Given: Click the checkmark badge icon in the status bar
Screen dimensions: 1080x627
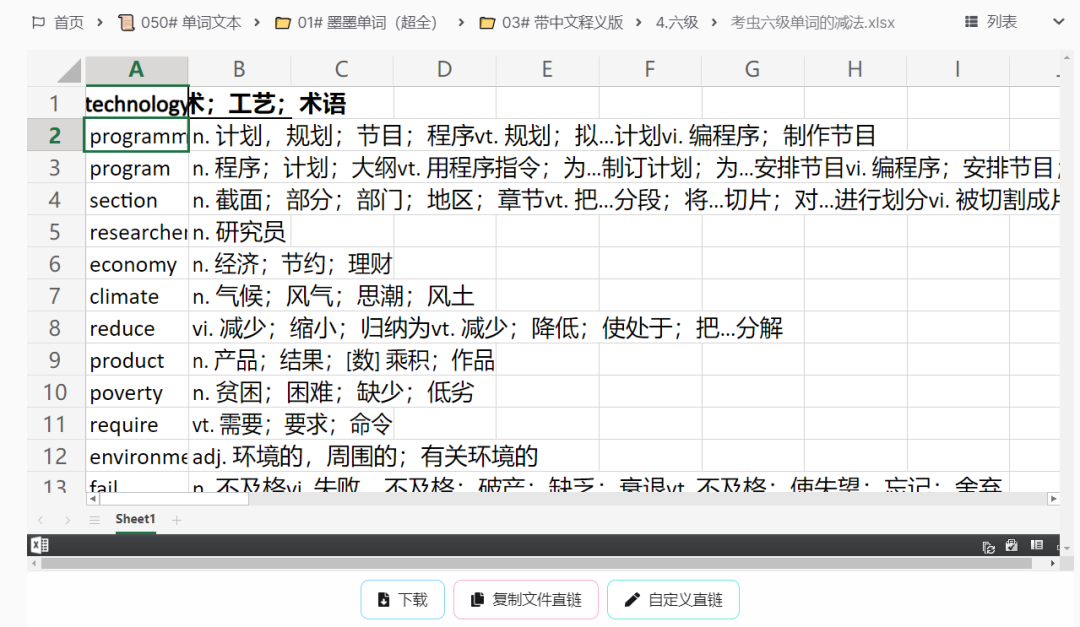Looking at the screenshot, I should 1012,545.
